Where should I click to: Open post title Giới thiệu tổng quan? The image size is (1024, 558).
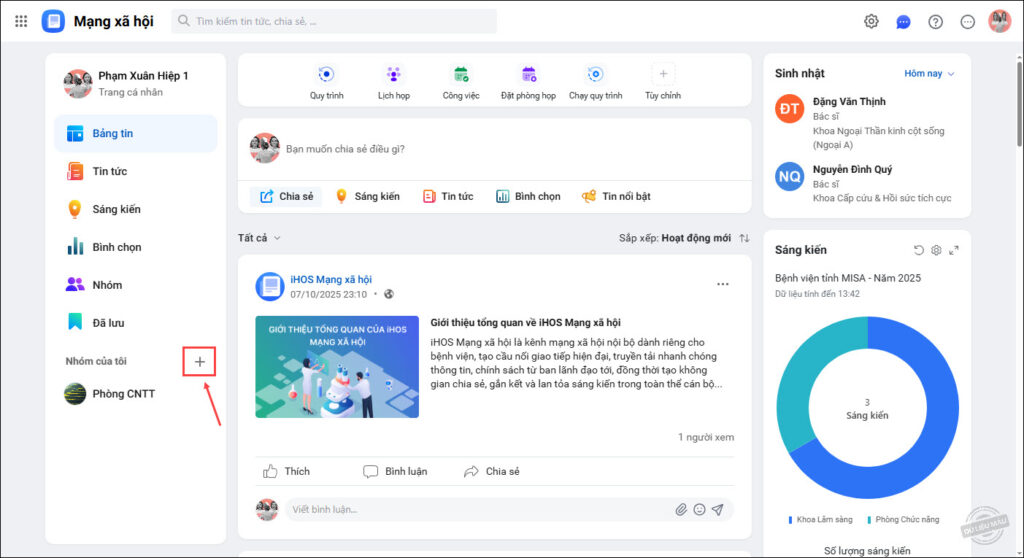pos(525,322)
